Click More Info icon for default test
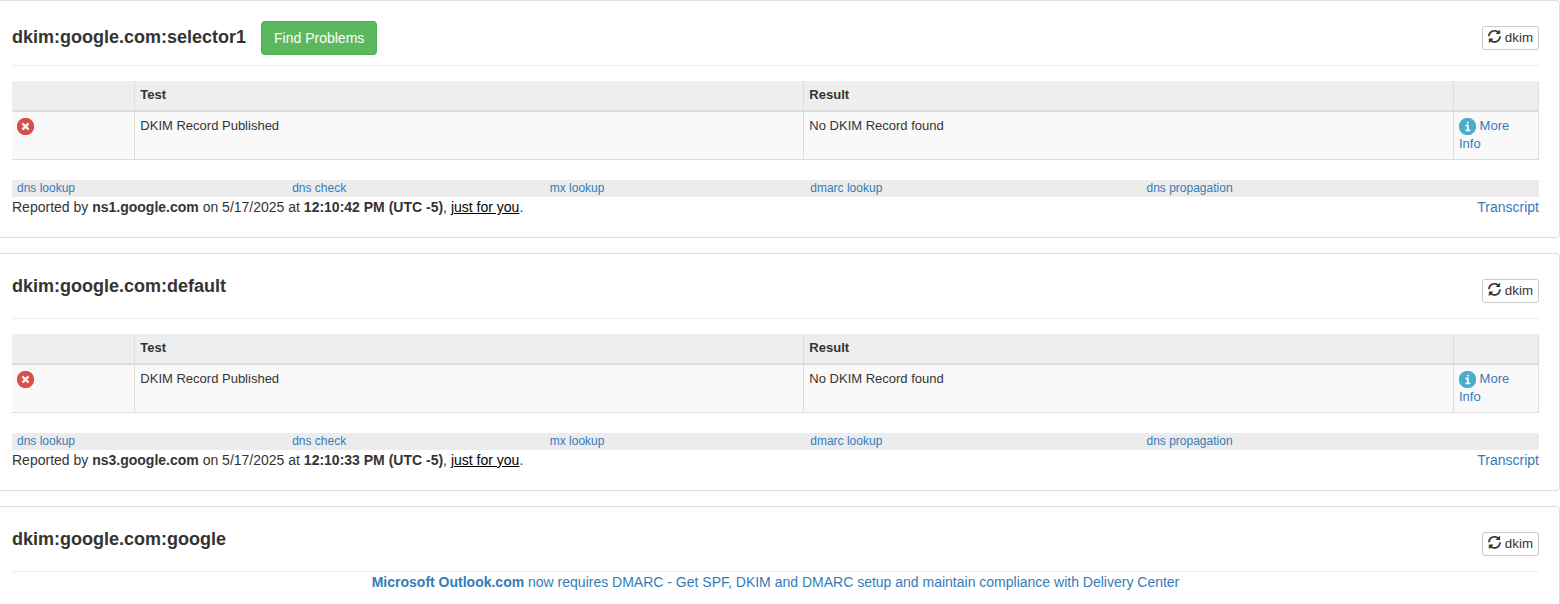The height and width of the screenshot is (604, 1560). coord(1467,379)
